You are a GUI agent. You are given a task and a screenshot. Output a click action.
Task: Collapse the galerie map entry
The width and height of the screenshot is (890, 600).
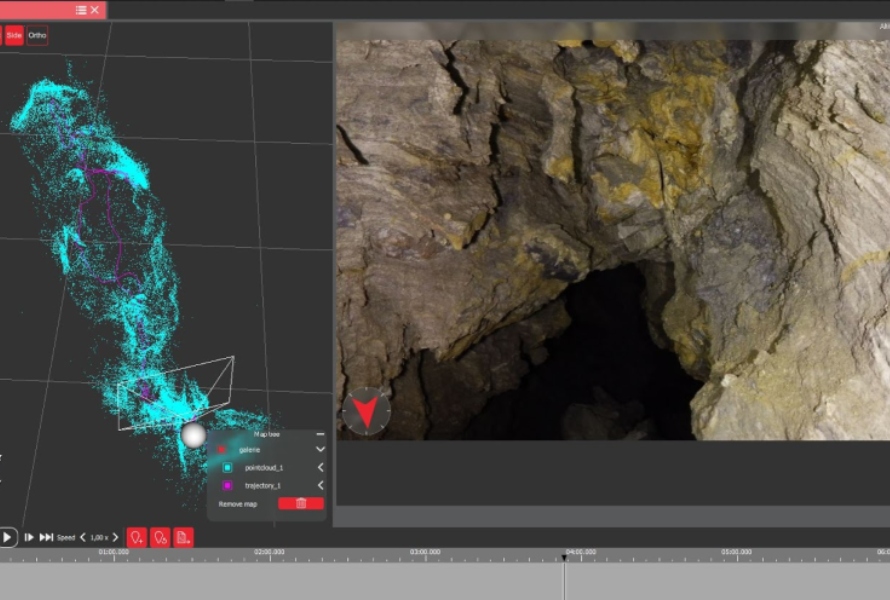320,450
